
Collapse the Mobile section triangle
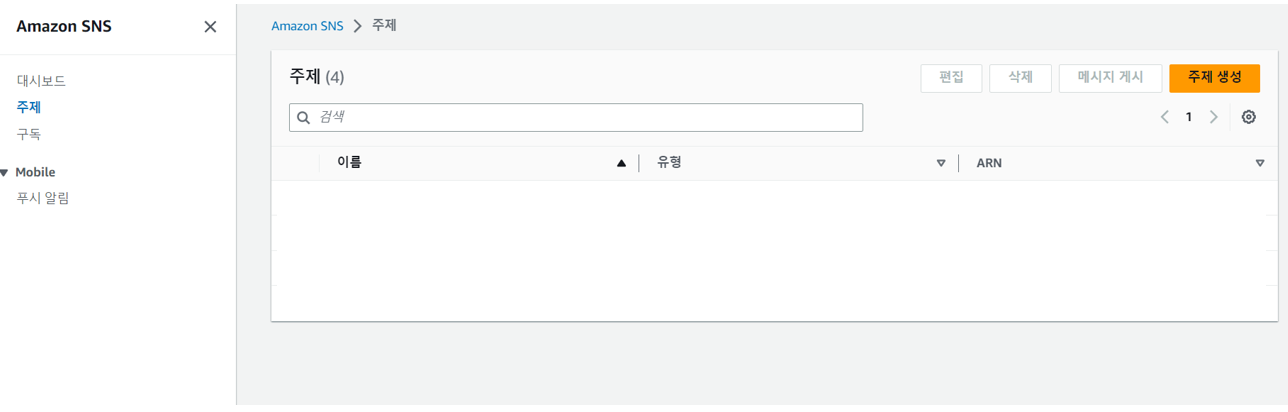pos(5,172)
